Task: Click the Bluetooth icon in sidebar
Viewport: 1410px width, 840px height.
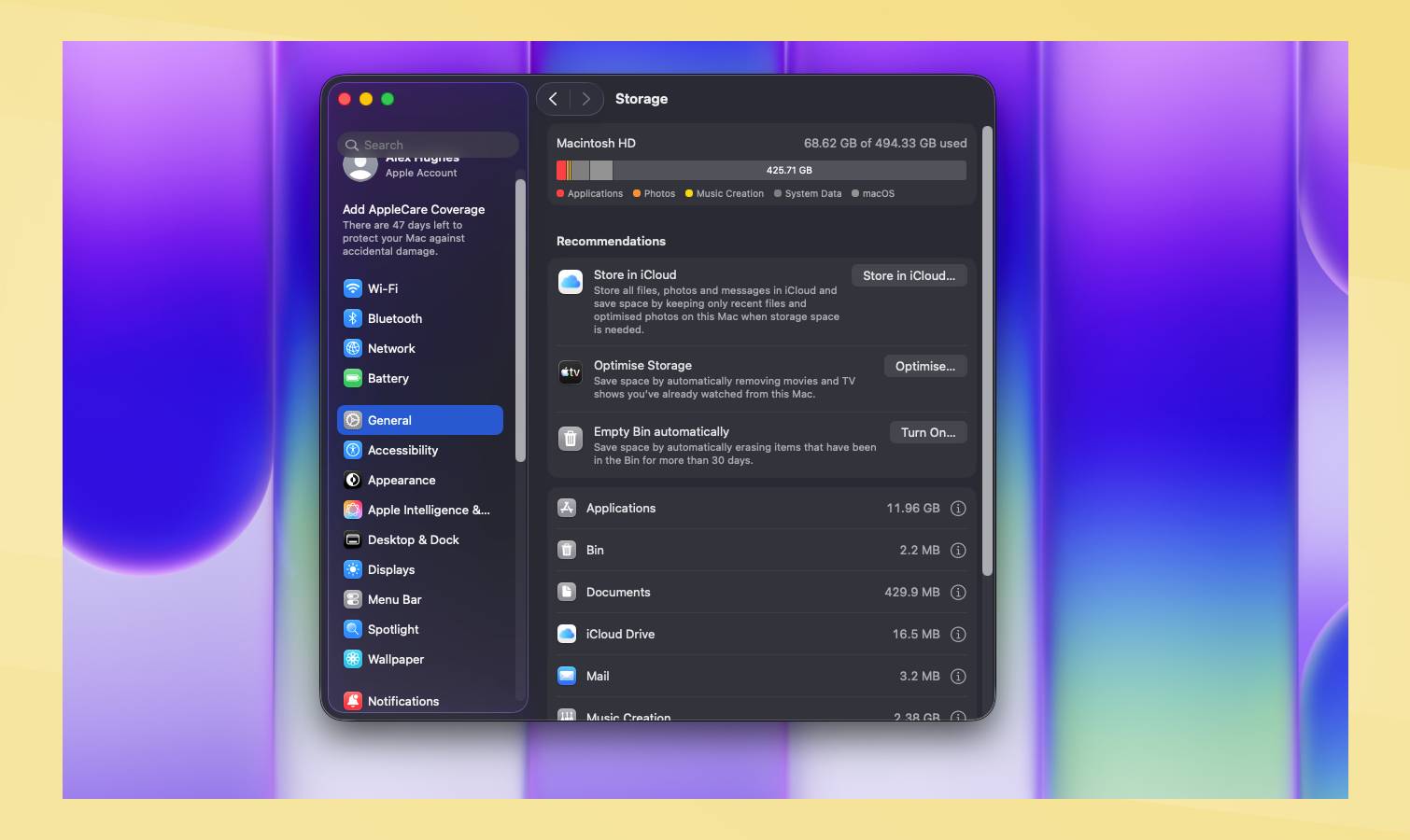Action: click(x=353, y=318)
